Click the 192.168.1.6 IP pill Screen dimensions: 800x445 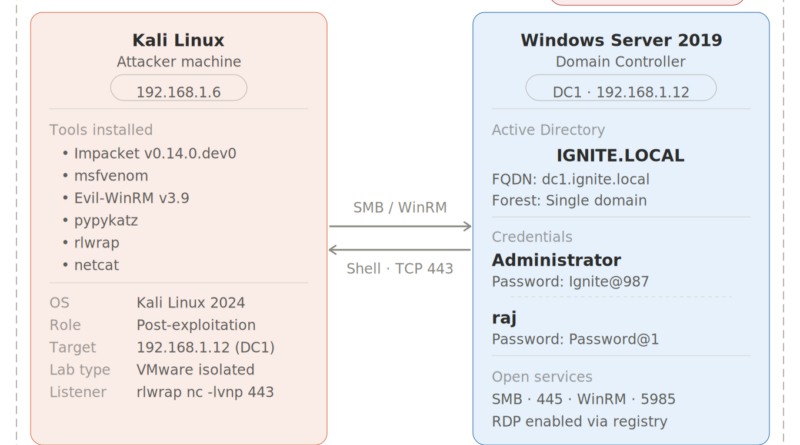[179, 88]
